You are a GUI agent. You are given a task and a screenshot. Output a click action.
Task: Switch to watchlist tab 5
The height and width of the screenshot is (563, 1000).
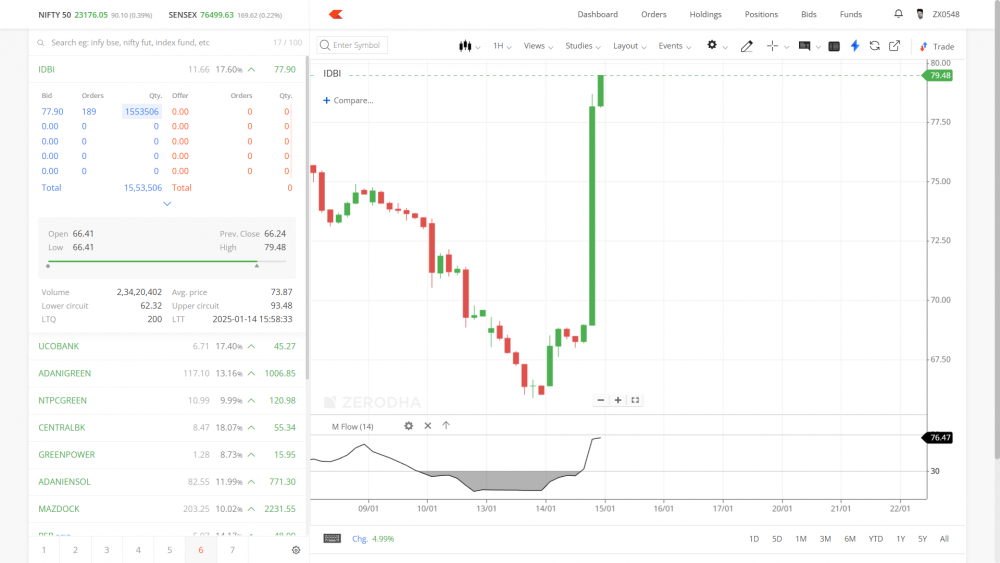pyautogui.click(x=170, y=550)
